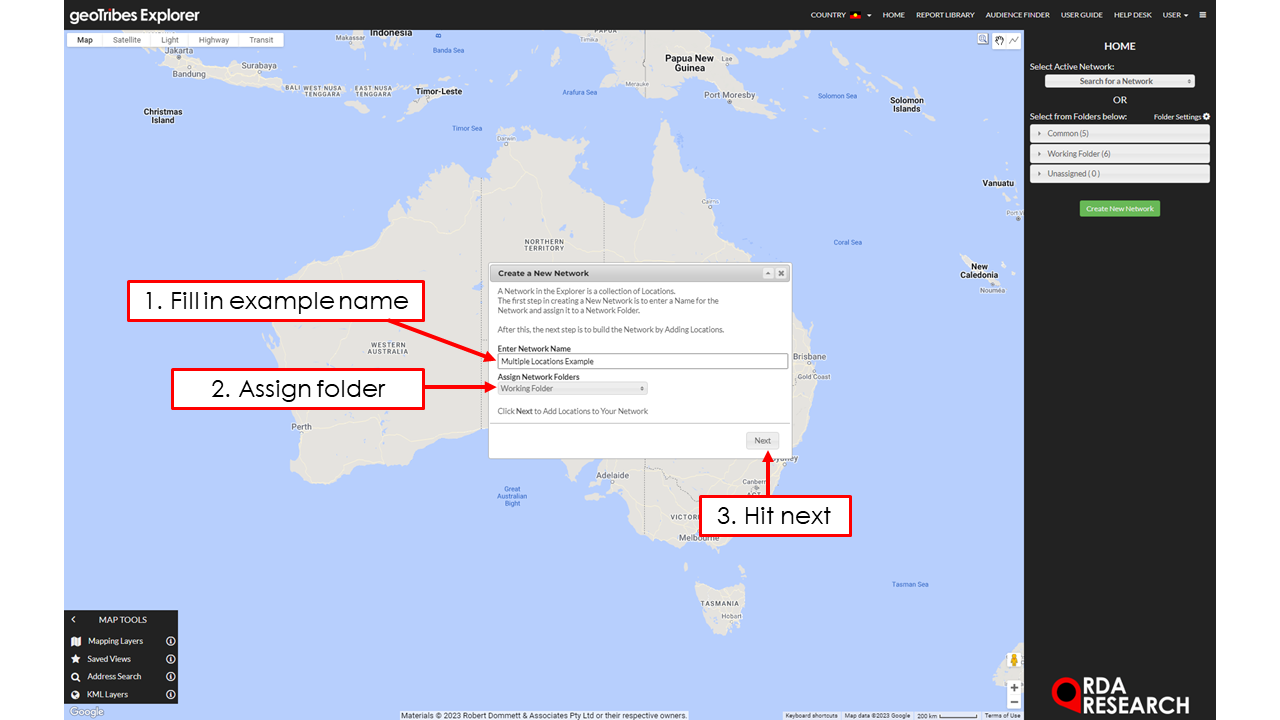Switch to Satellite map tab
This screenshot has height=720, width=1280.
pyautogui.click(x=127, y=40)
